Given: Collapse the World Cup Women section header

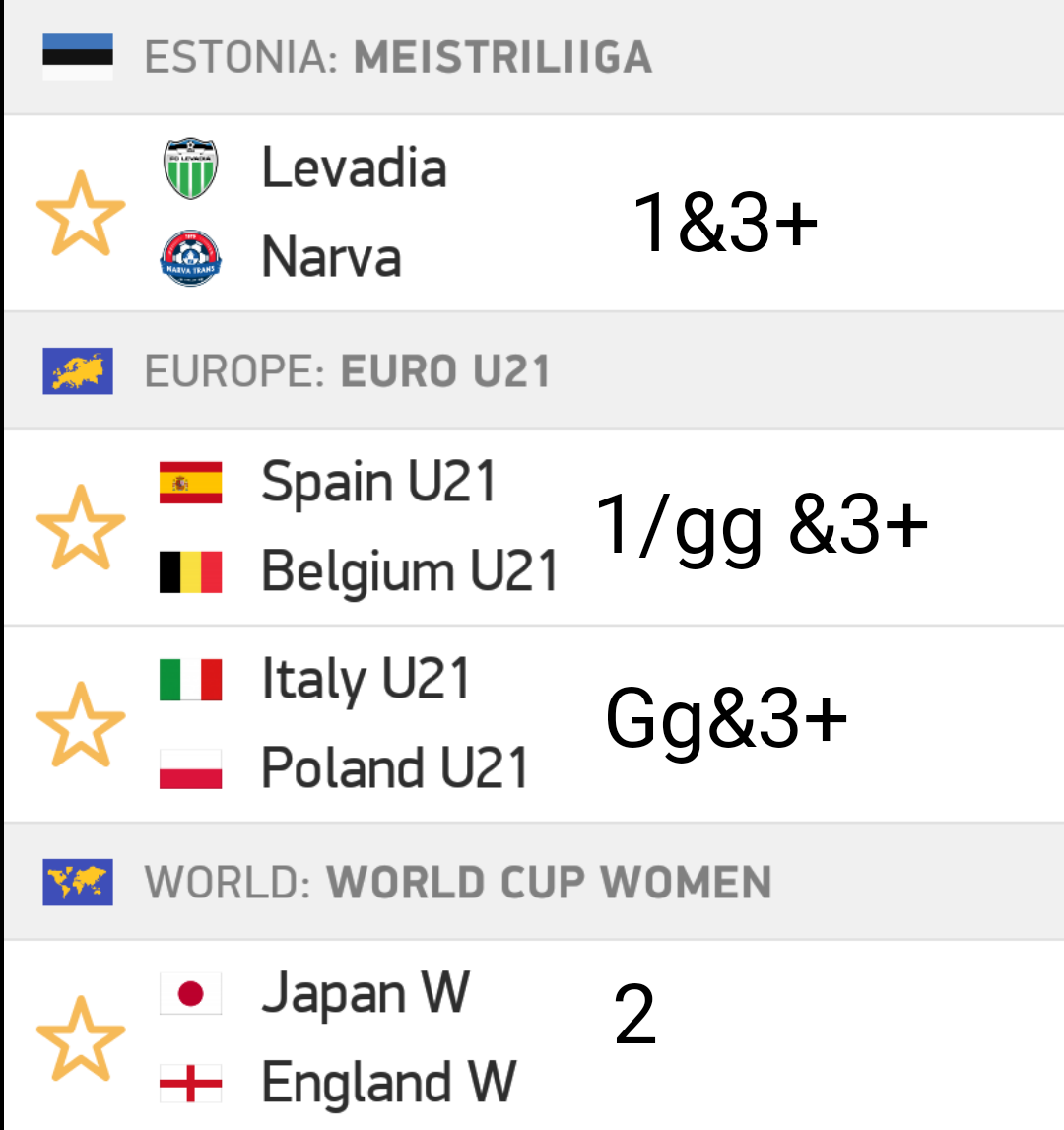Looking at the screenshot, I should [x=533, y=882].
